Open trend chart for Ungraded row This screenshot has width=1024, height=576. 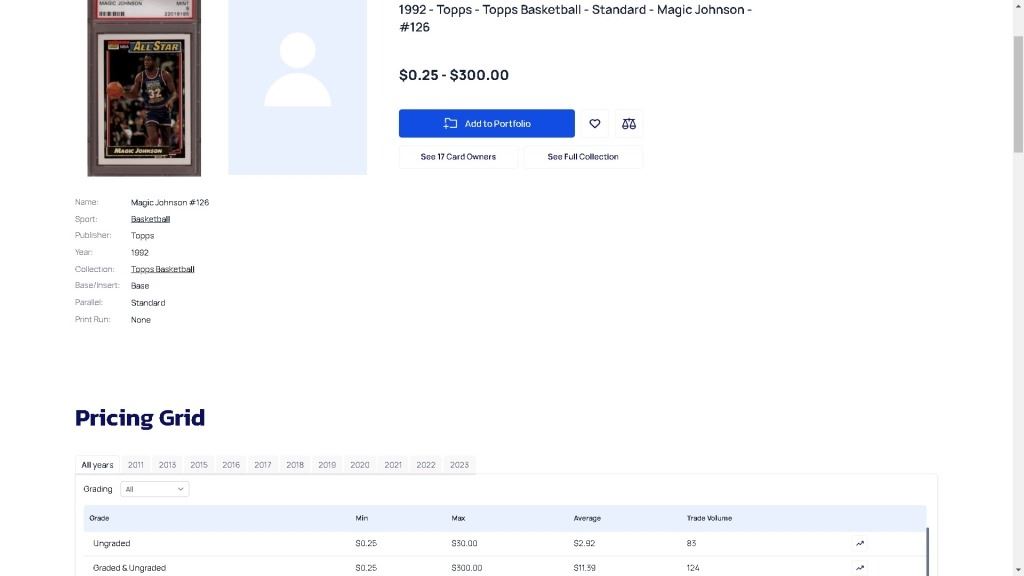click(x=859, y=544)
